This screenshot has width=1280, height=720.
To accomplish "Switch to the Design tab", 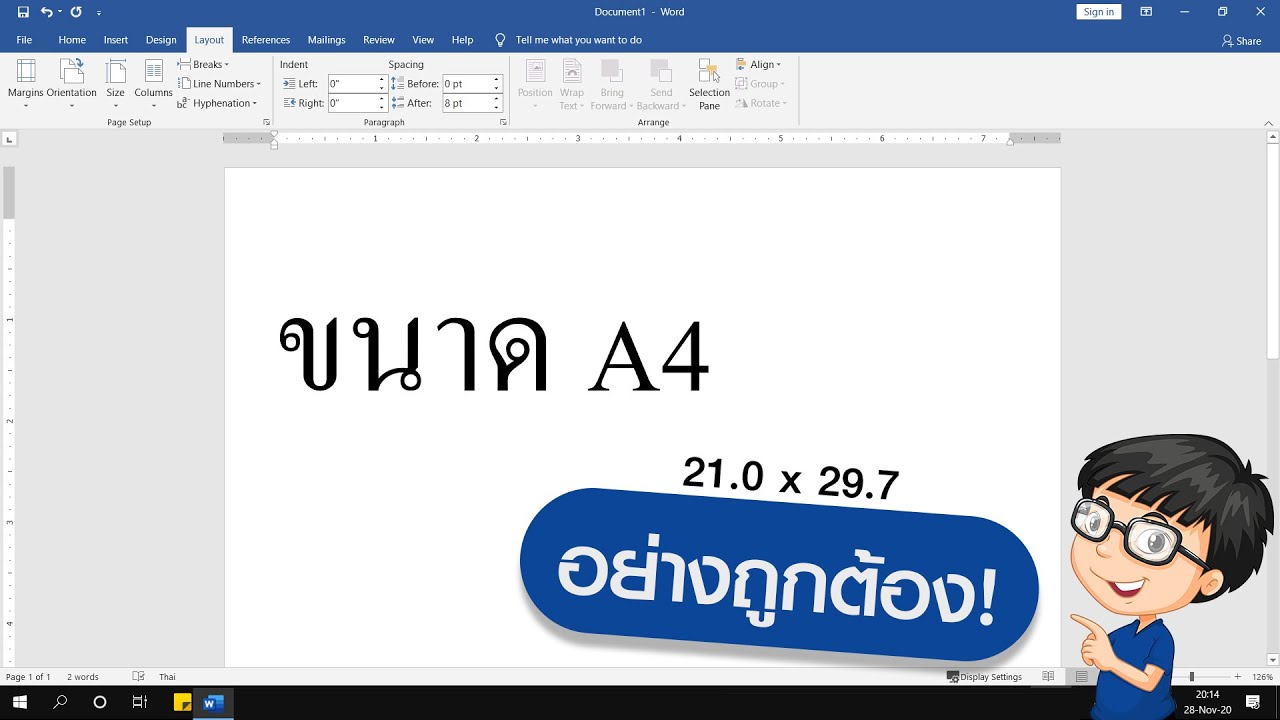I will (x=161, y=40).
